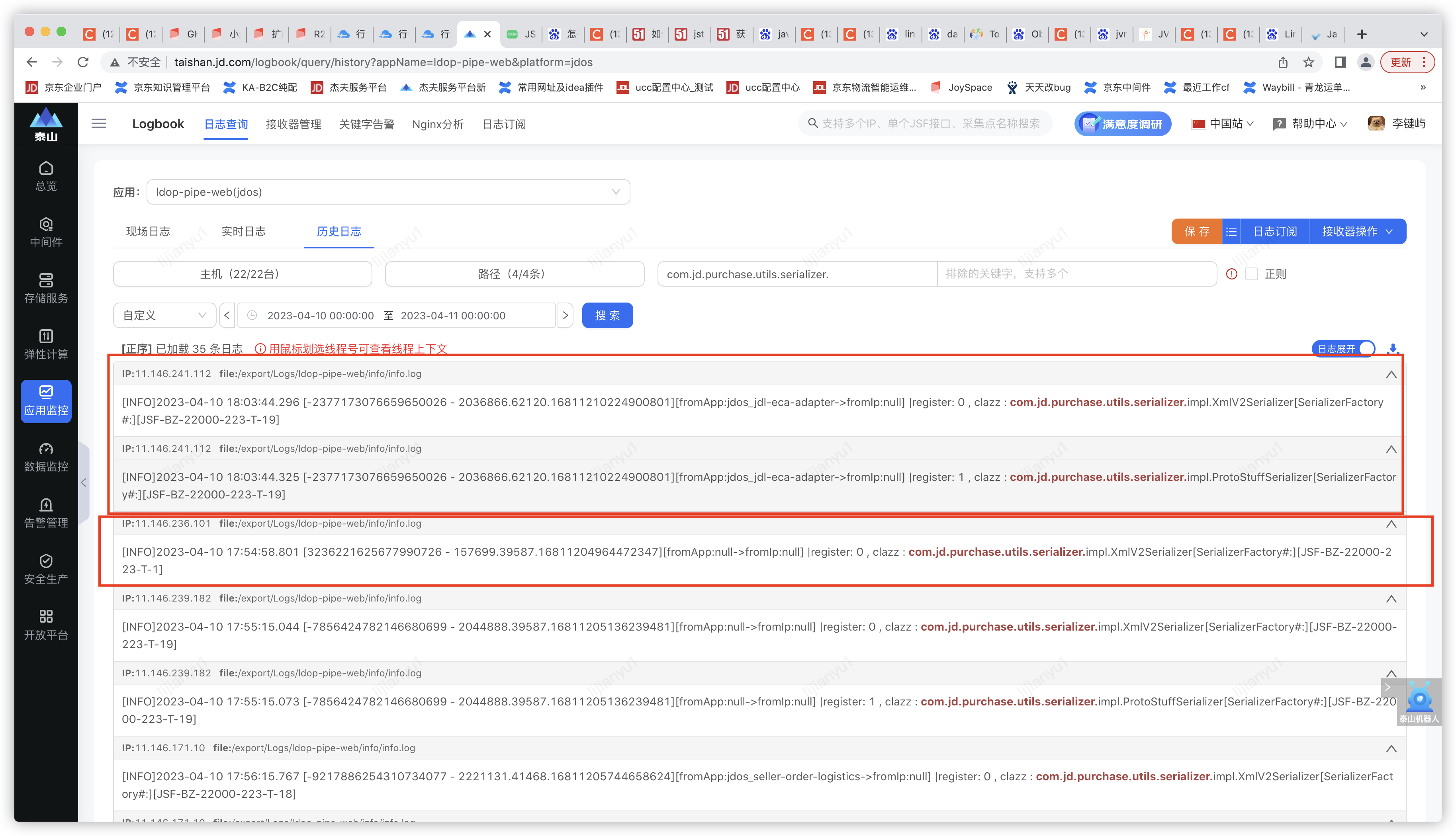Open the Nginx分析 menu item
This screenshot has height=836, width=1456.
coord(438,124)
